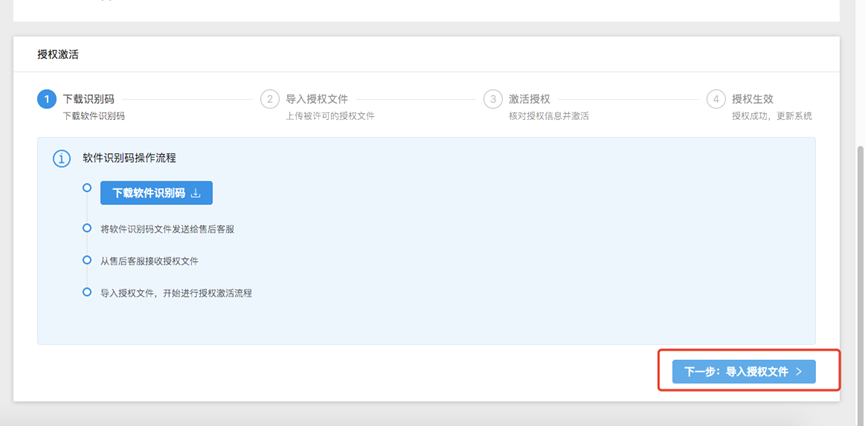Jump to the 授权生效 step title

752,99
